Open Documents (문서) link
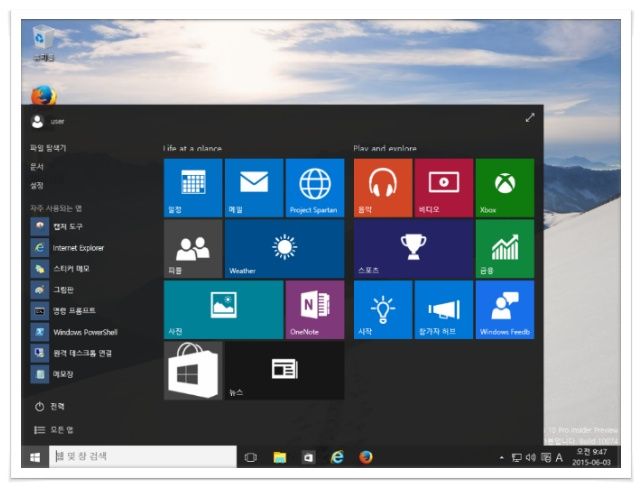 (x=36, y=167)
